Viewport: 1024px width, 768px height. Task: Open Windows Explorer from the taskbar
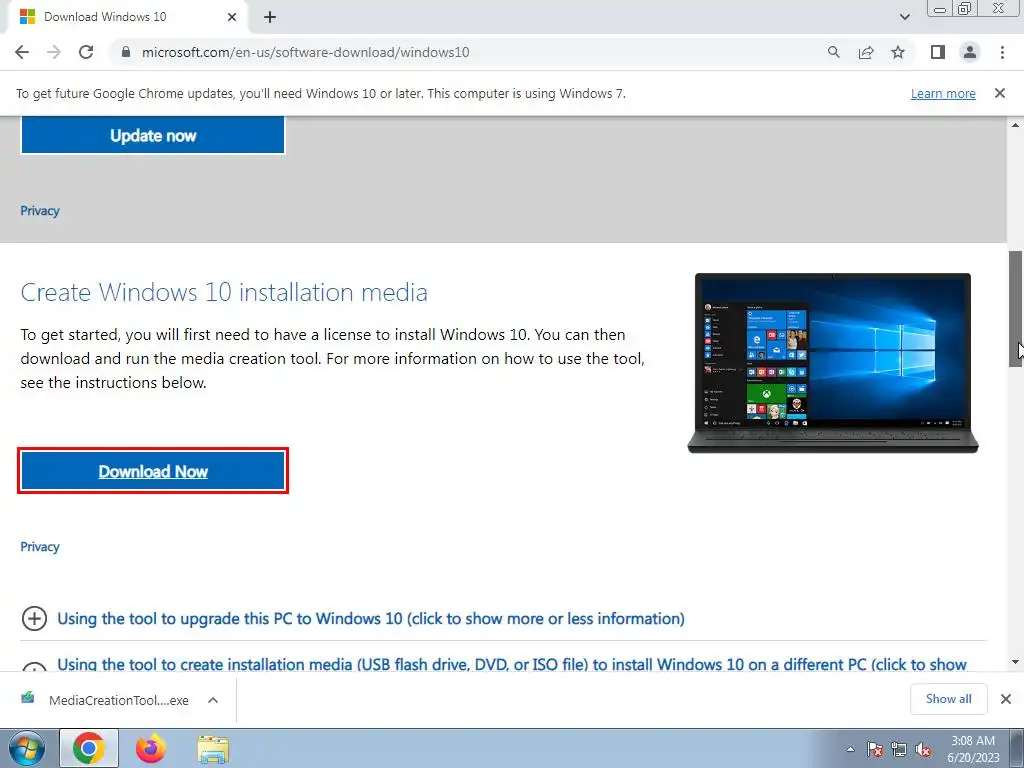coord(213,750)
